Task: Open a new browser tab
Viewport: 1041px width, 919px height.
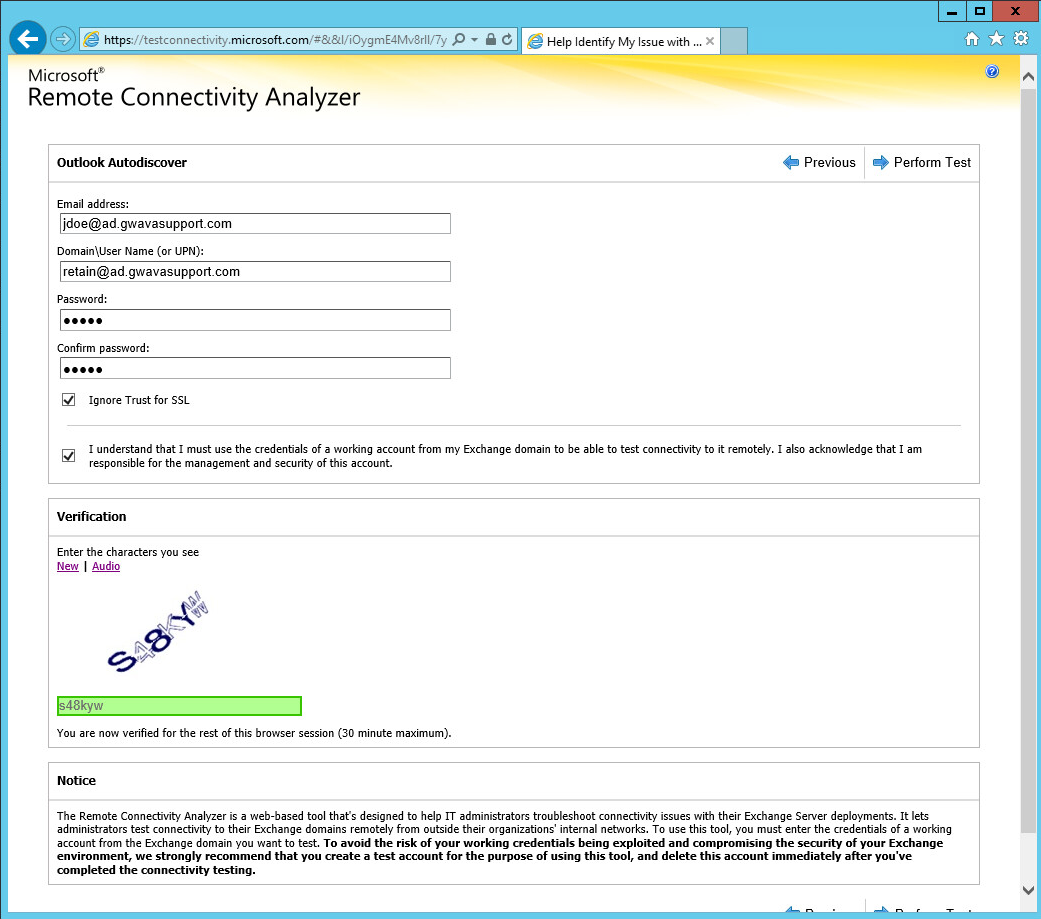Action: (x=733, y=40)
